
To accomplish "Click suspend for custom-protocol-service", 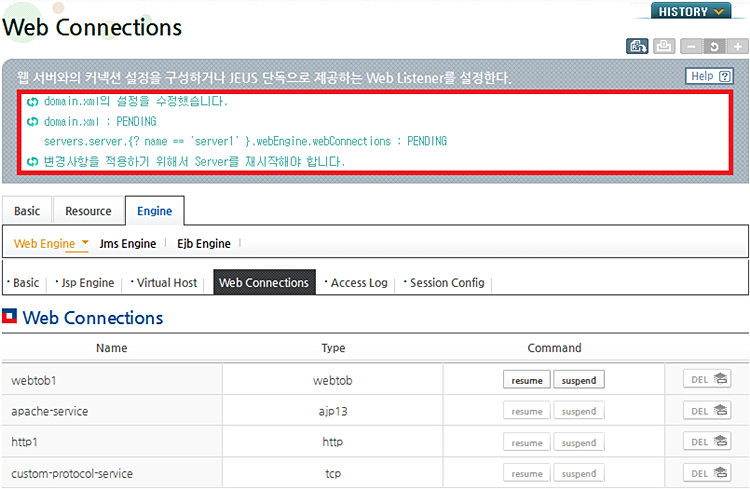I will coord(579,474).
